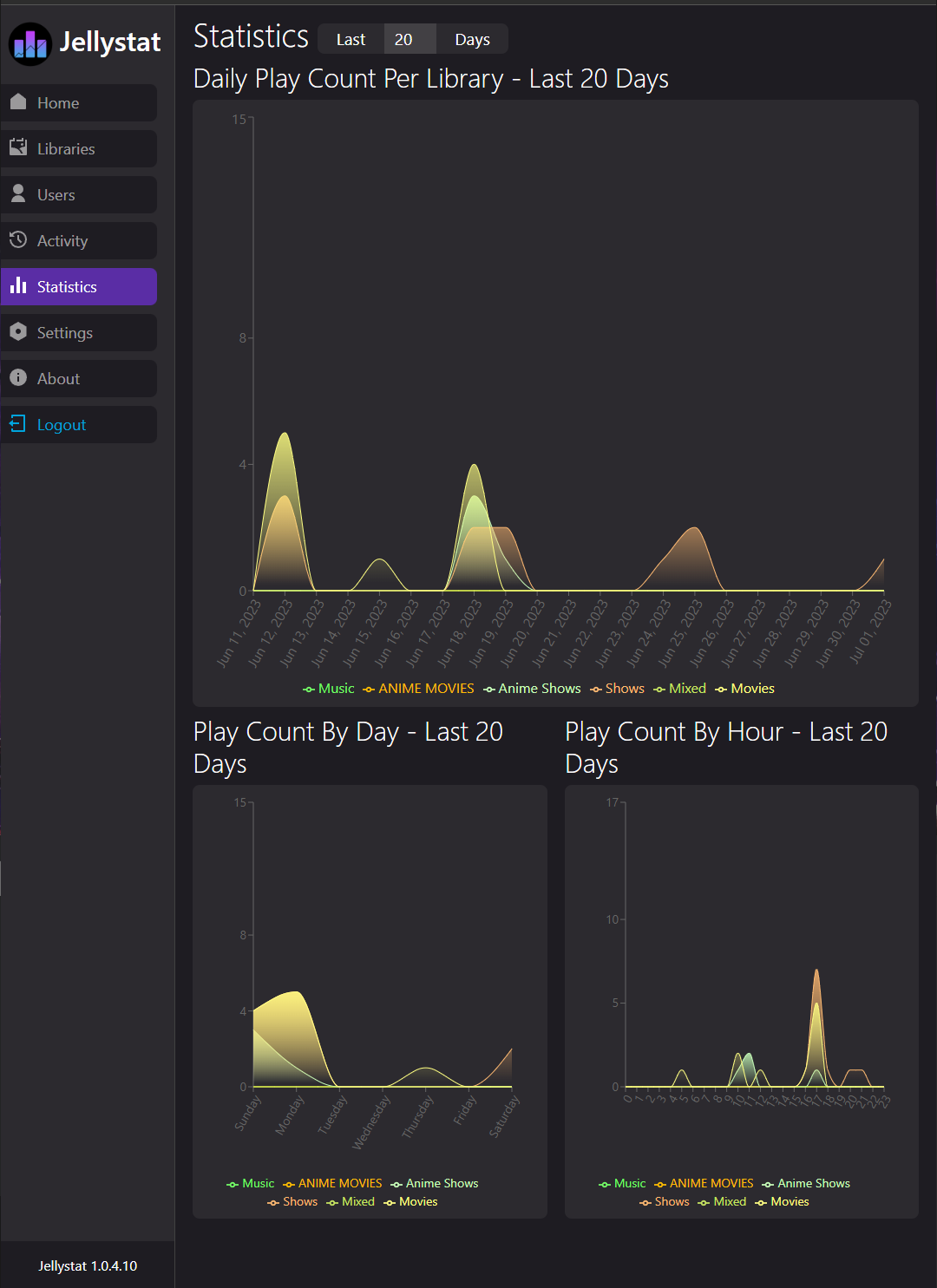Toggle Music in Play Count By Day legend

click(x=251, y=1183)
